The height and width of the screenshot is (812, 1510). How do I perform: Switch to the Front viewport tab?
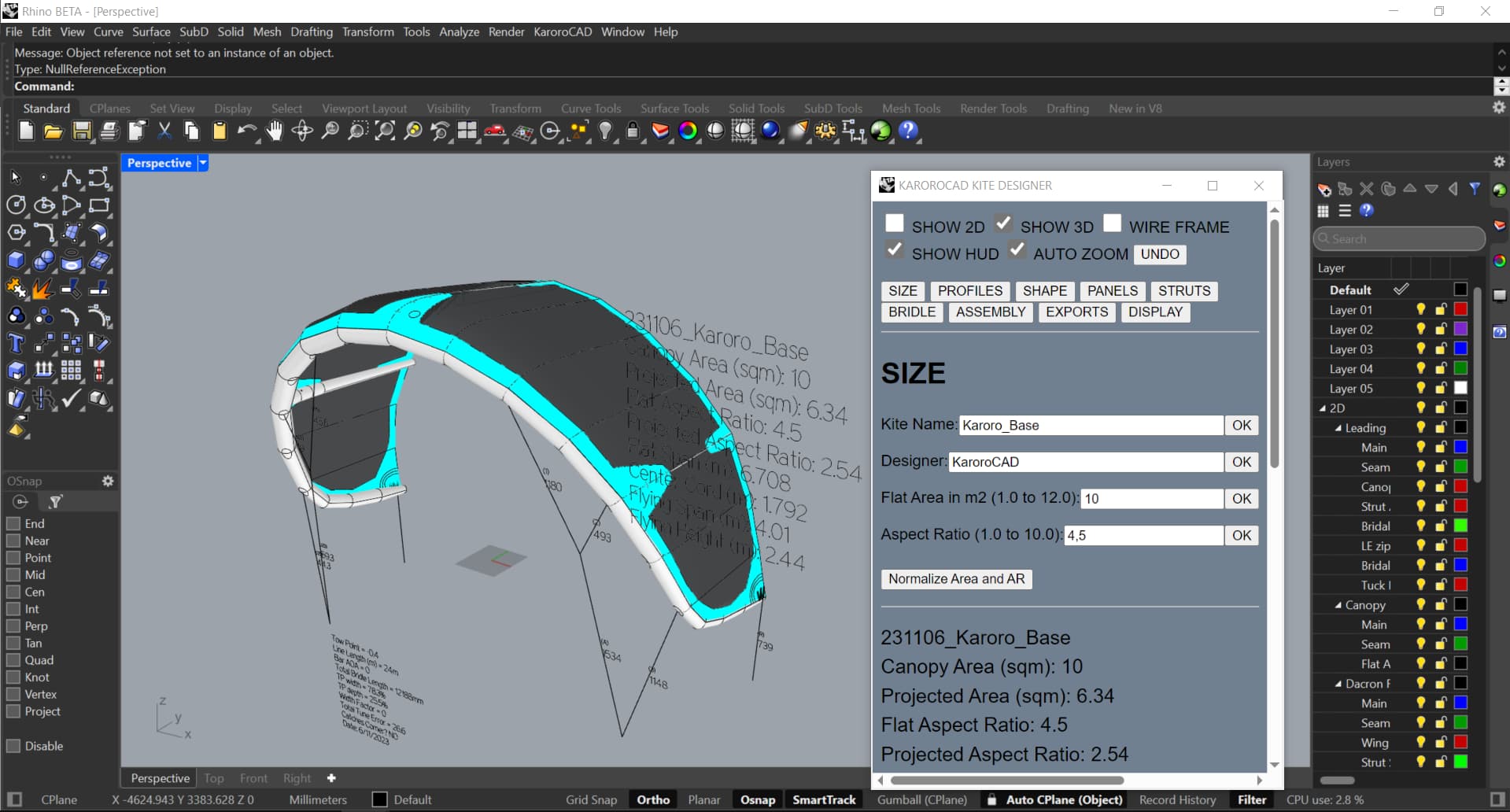coord(253,778)
